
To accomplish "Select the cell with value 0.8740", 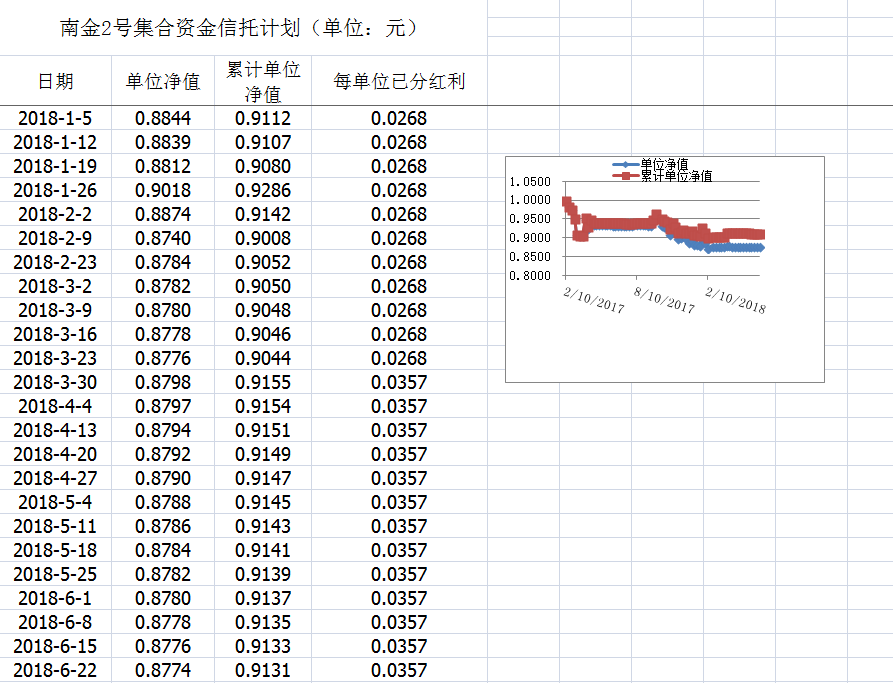I will point(163,238).
